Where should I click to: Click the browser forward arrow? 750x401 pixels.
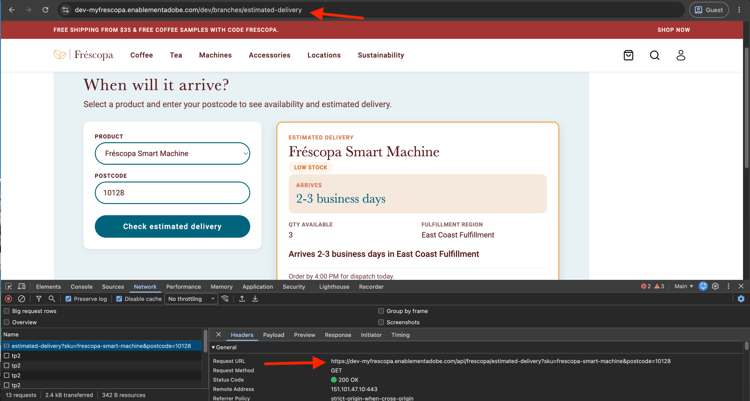coord(28,10)
